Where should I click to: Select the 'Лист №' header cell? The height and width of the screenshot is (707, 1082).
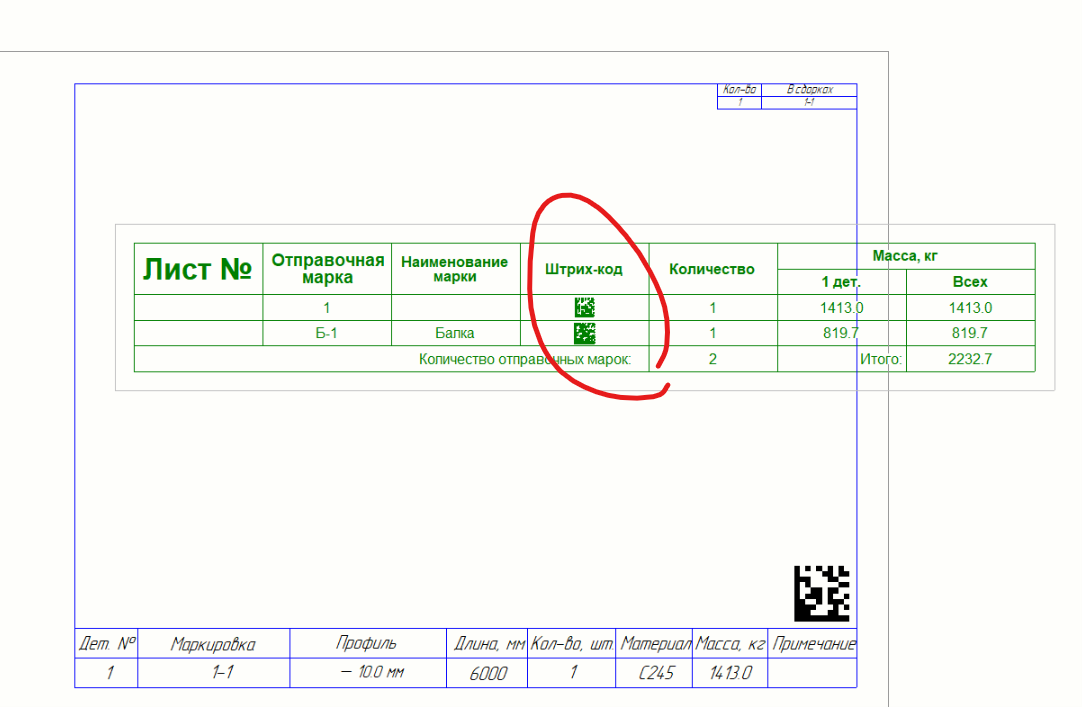198,268
